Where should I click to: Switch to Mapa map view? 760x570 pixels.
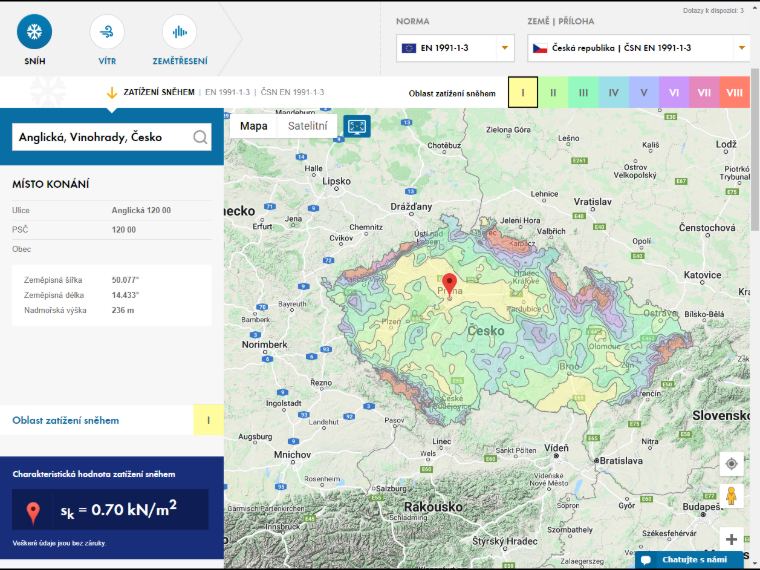pyautogui.click(x=253, y=126)
